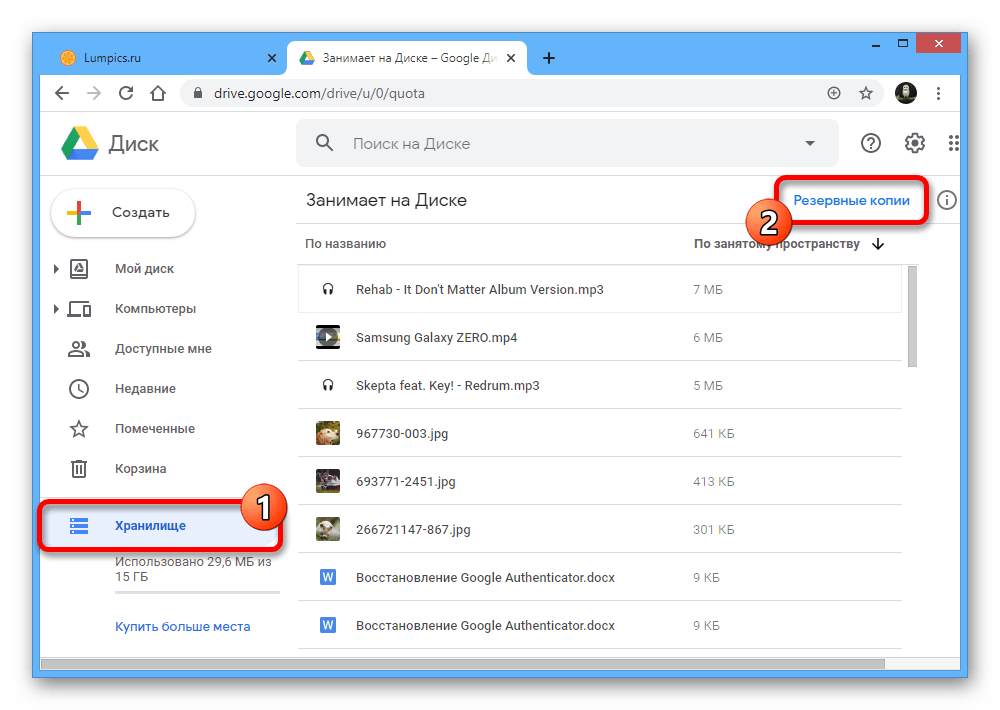Select Samsung Galaxy ZERO.mp4 thumbnail

coord(328,337)
